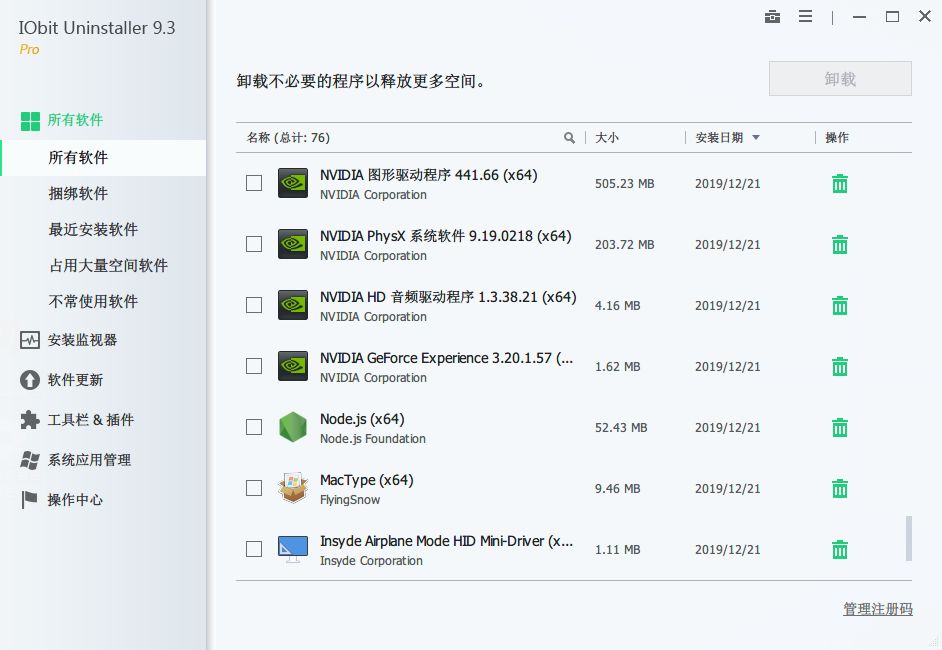Show 最近安装软件
Screen dimensions: 942x650
pyautogui.click(x=93, y=229)
